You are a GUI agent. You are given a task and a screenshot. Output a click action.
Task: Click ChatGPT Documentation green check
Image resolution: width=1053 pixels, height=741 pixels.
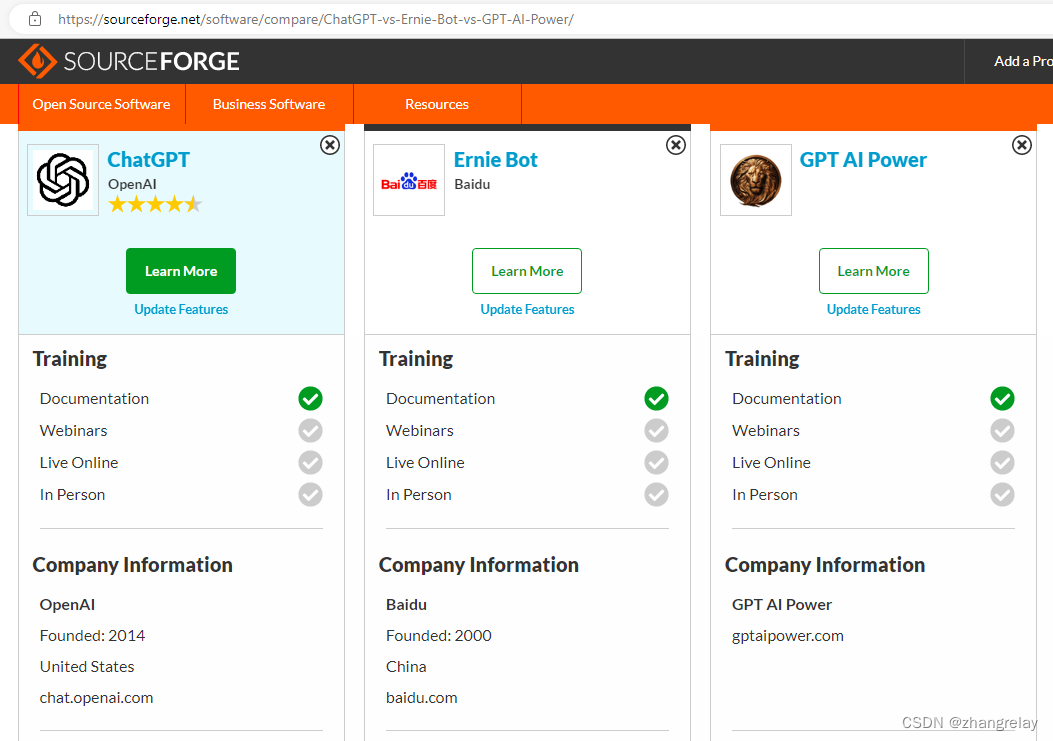tap(310, 398)
